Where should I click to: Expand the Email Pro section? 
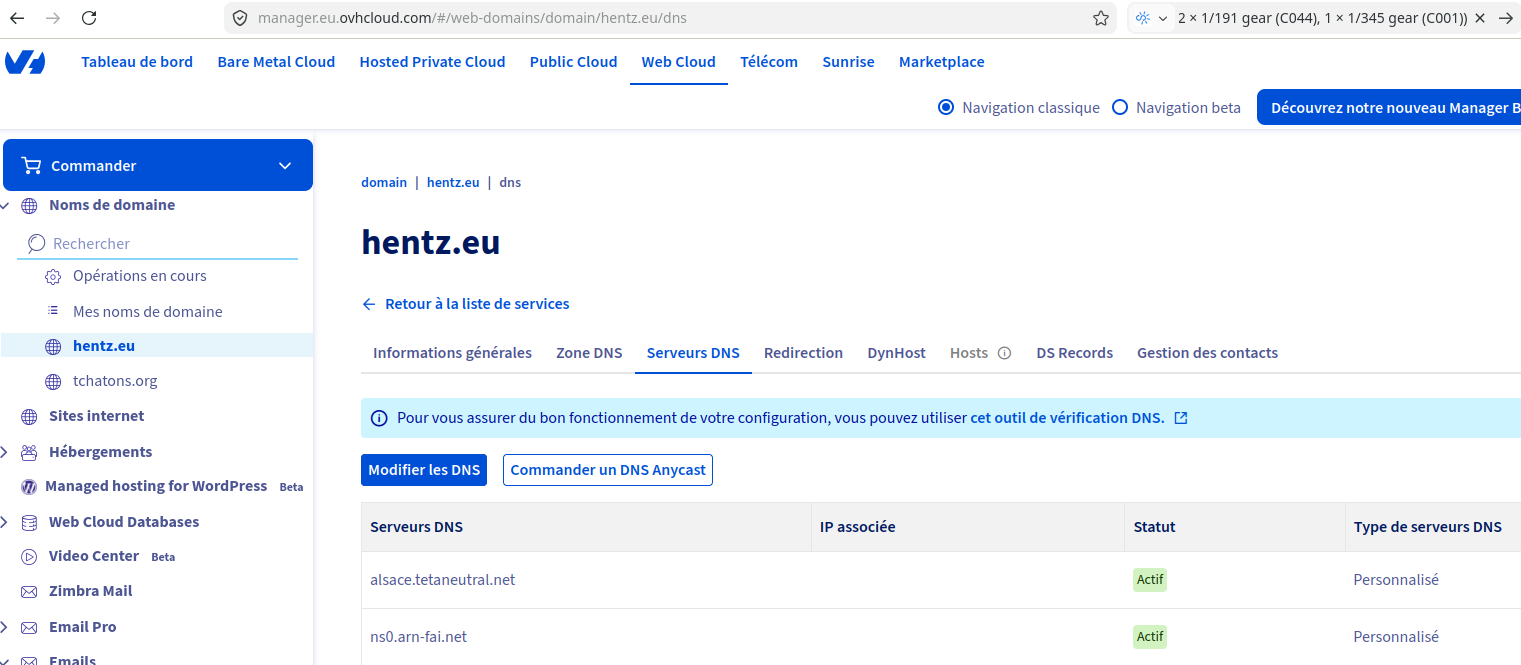click(4, 627)
